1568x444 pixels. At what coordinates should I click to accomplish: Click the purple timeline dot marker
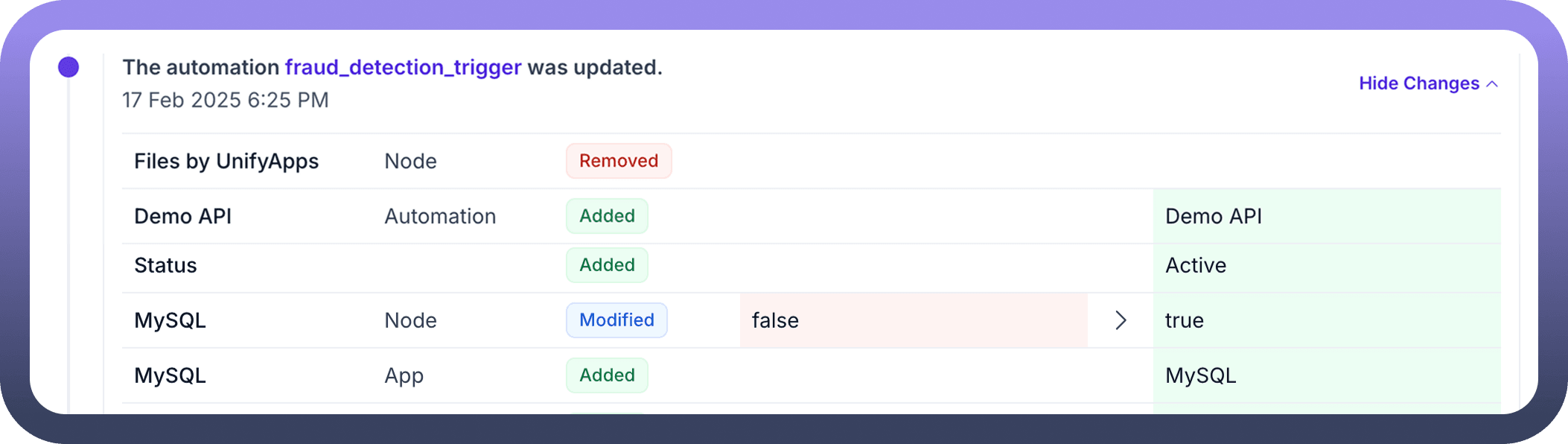68,67
